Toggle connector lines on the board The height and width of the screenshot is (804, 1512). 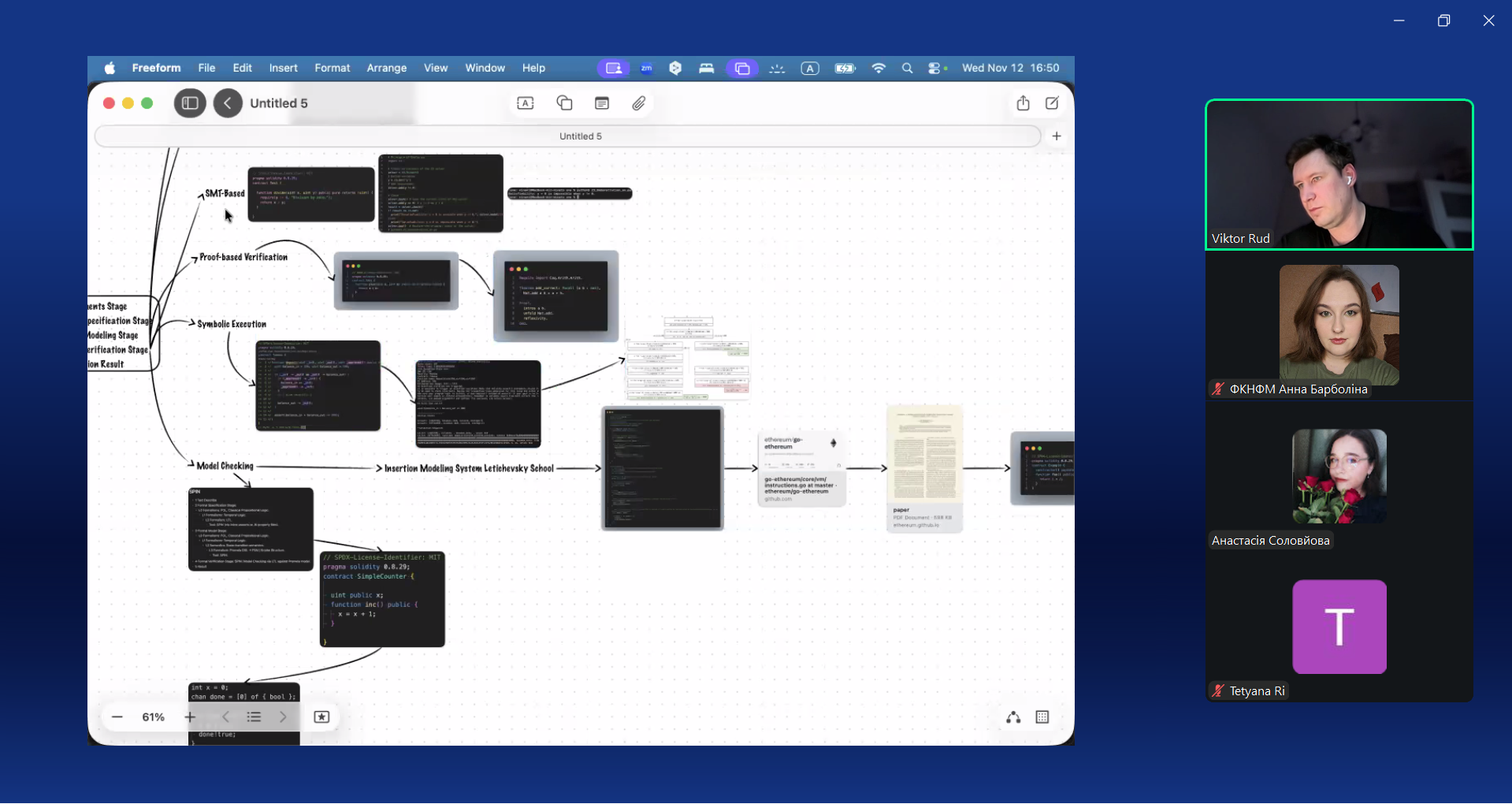coord(1013,717)
